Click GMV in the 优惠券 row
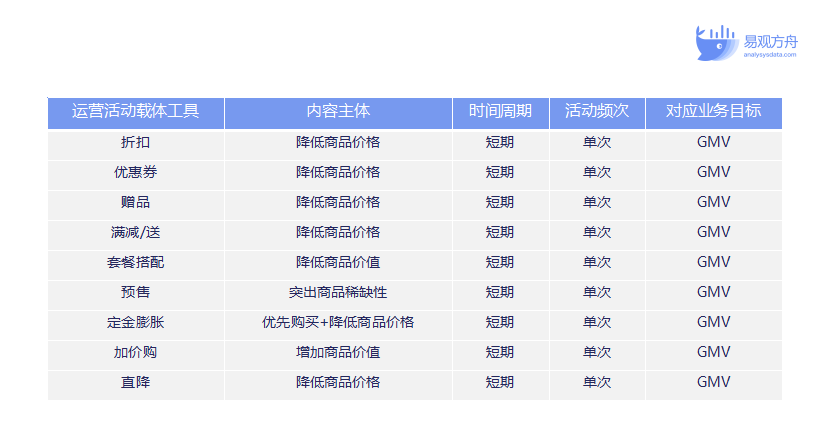This screenshot has height=433, width=832. click(713, 171)
